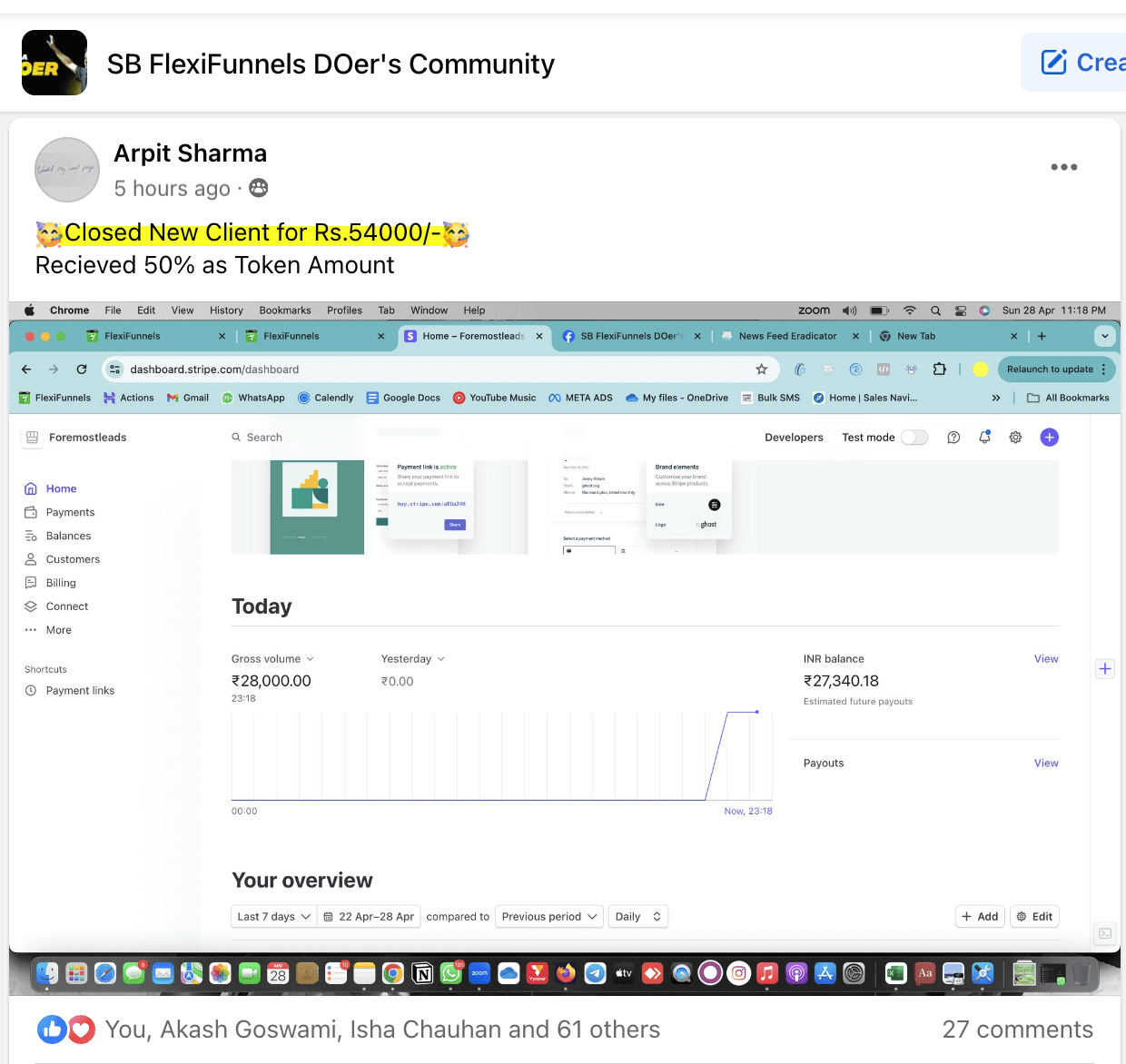
Task: Click the 27 comments link
Action: (1017, 1030)
